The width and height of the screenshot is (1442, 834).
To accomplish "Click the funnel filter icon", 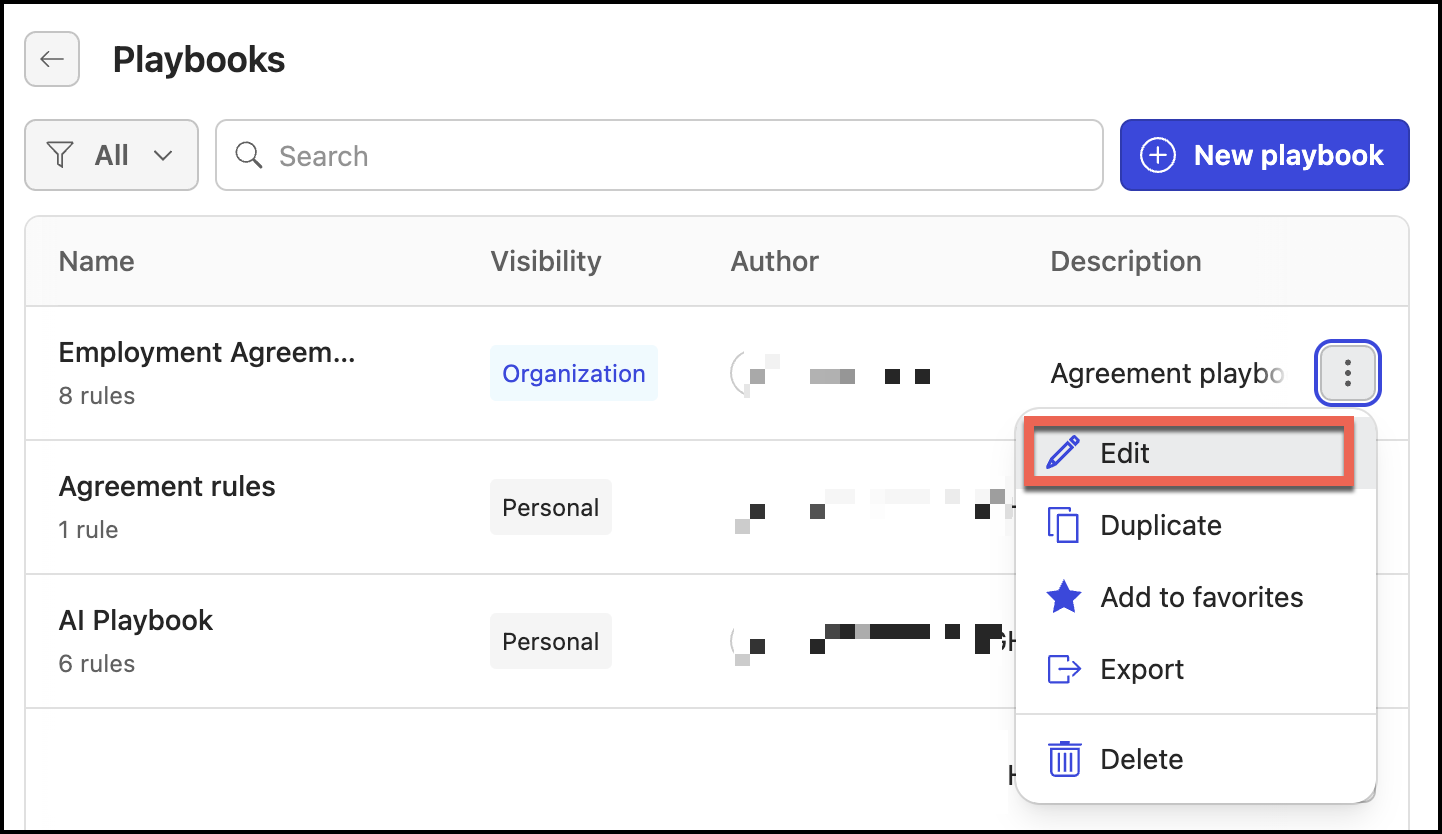I will pos(61,155).
